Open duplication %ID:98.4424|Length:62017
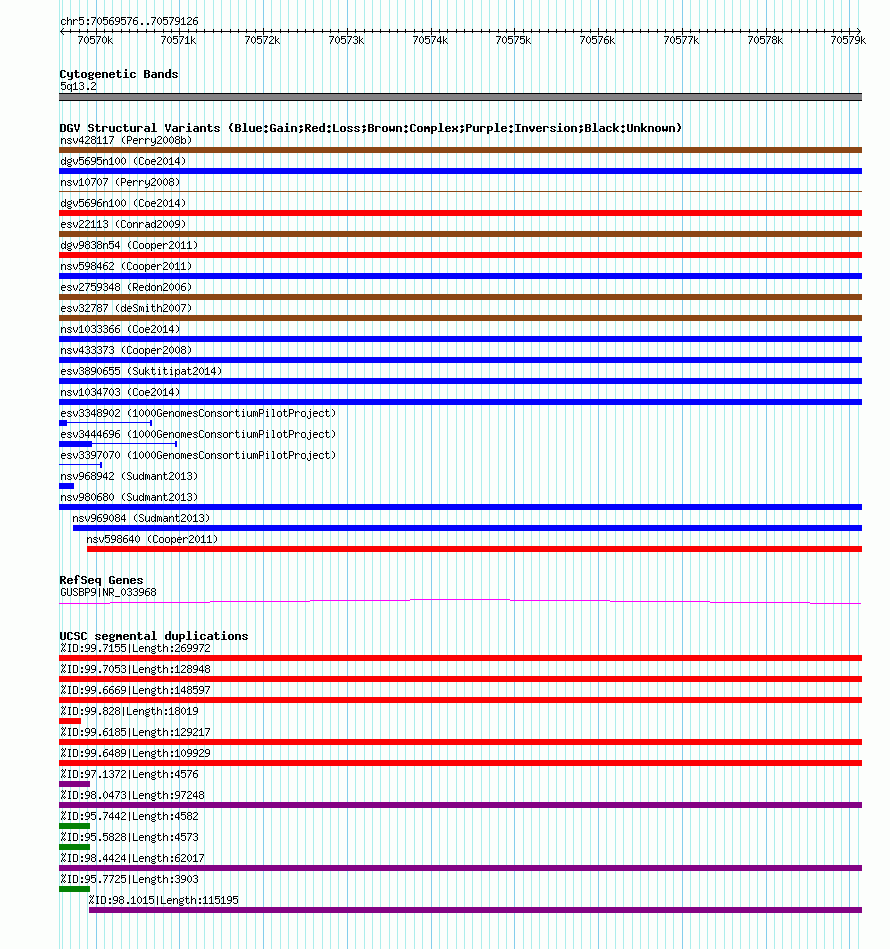Viewport: 890px width, 949px height. pyautogui.click(x=132, y=858)
